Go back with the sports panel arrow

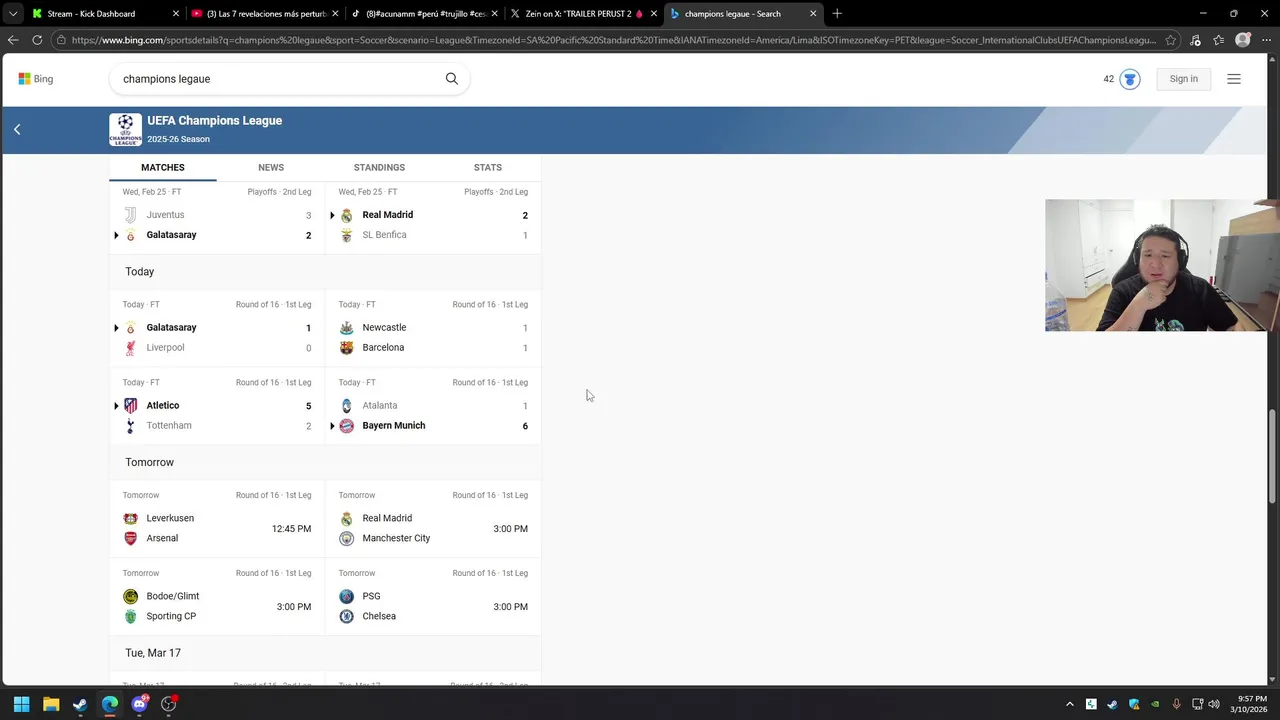pyautogui.click(x=17, y=129)
